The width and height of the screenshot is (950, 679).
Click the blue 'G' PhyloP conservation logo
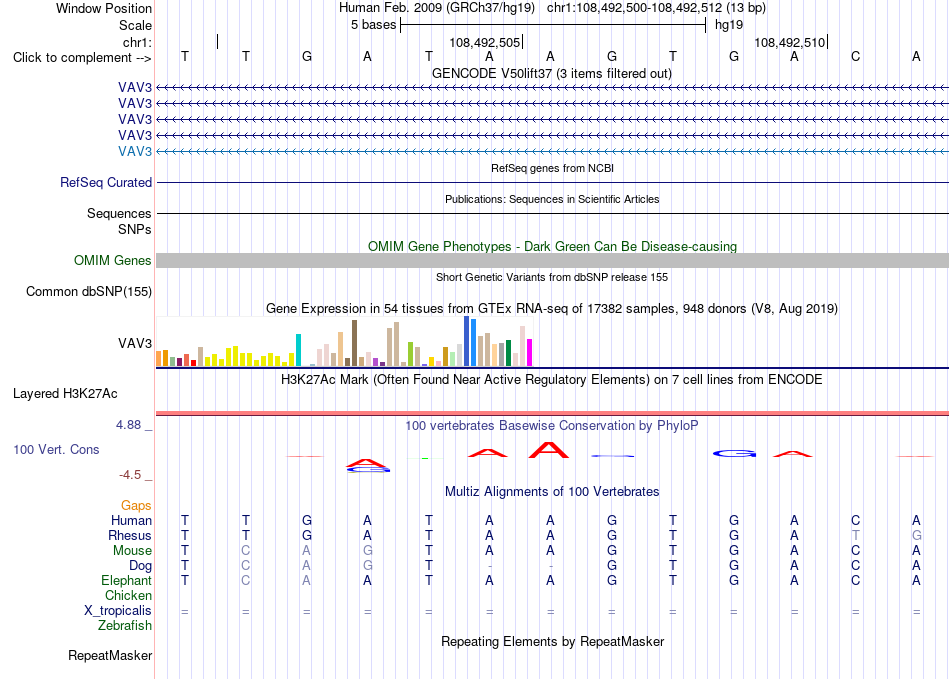pyautogui.click(x=734, y=453)
